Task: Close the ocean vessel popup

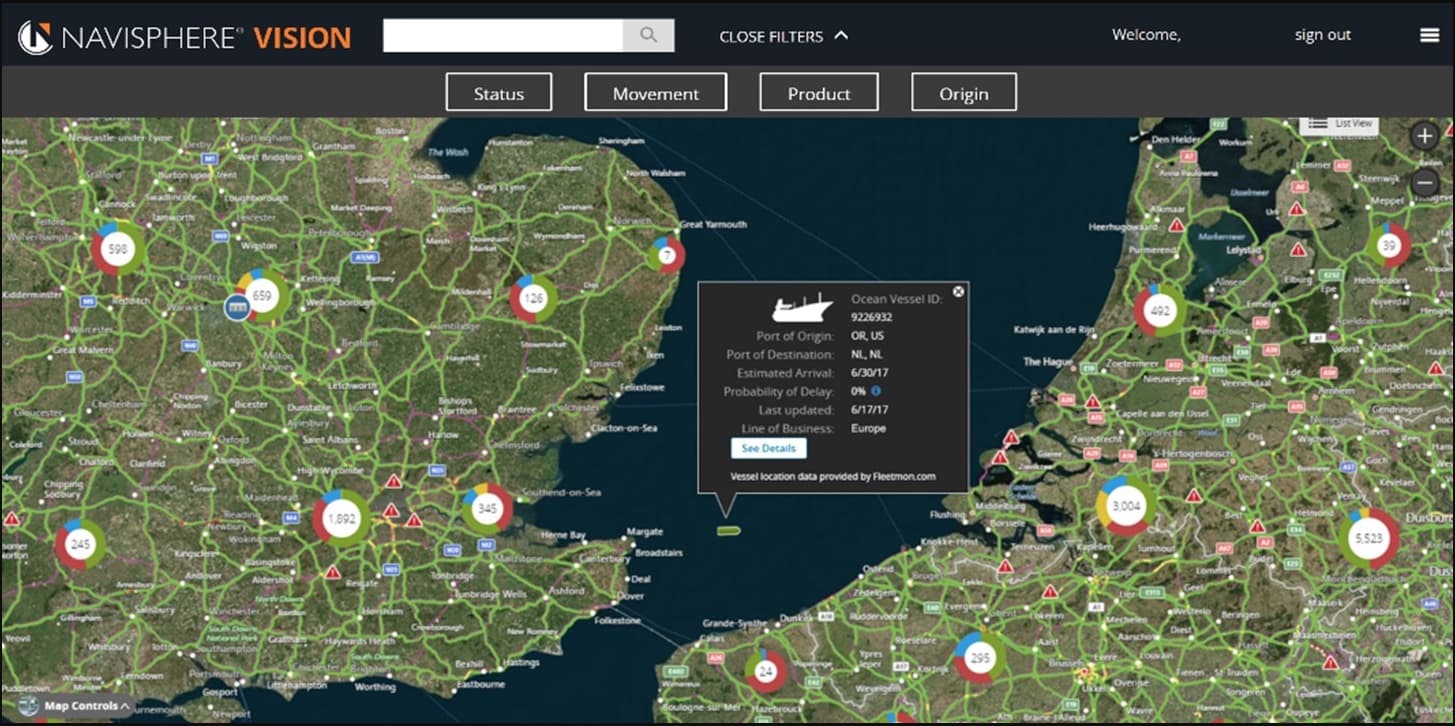Action: click(x=958, y=292)
